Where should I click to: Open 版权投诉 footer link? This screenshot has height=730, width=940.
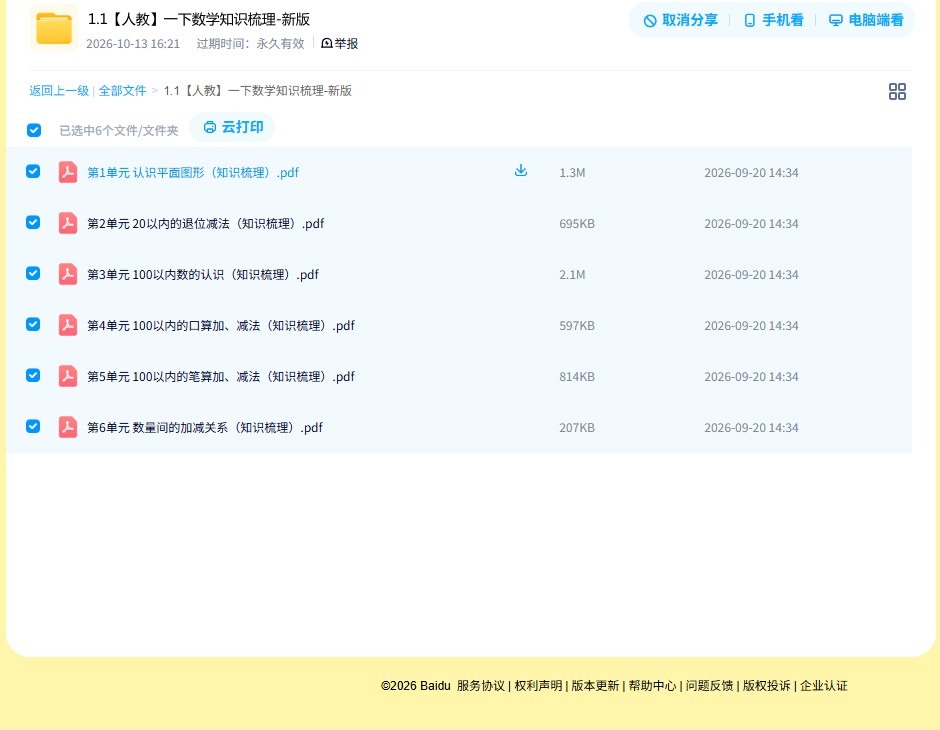tap(767, 686)
